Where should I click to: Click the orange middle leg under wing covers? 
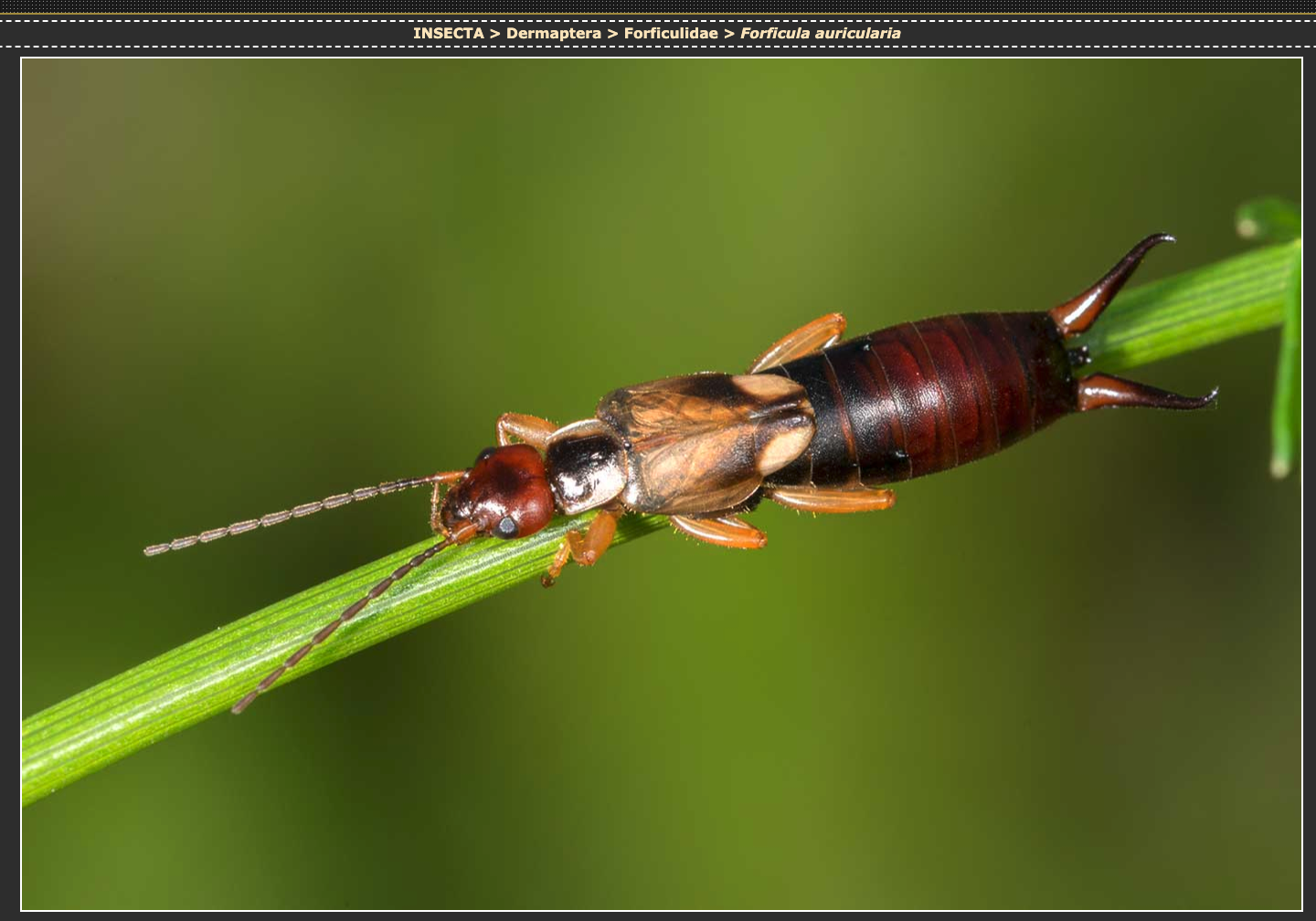720,532
